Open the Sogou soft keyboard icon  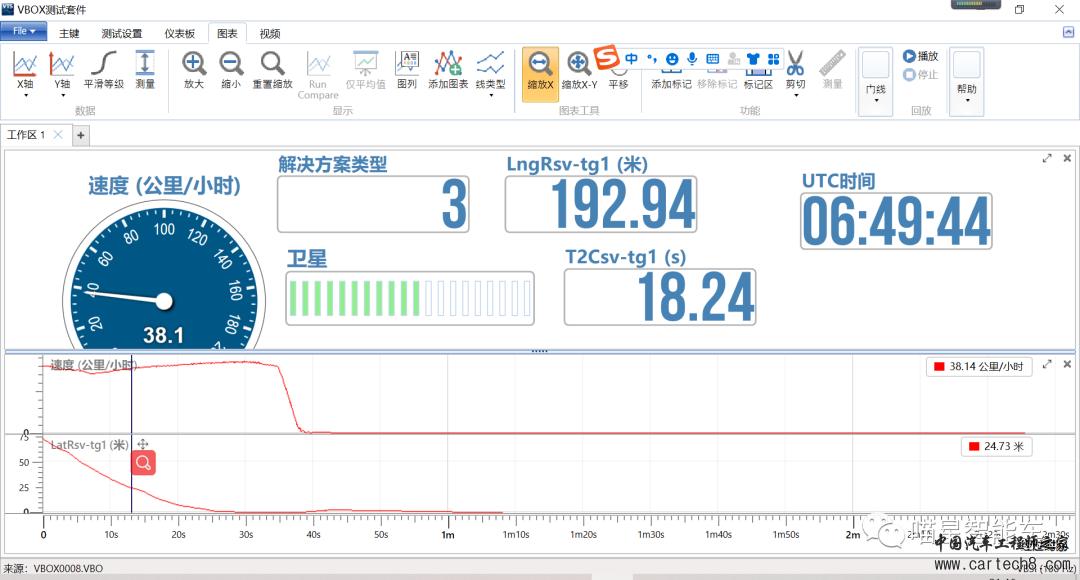tap(713, 59)
